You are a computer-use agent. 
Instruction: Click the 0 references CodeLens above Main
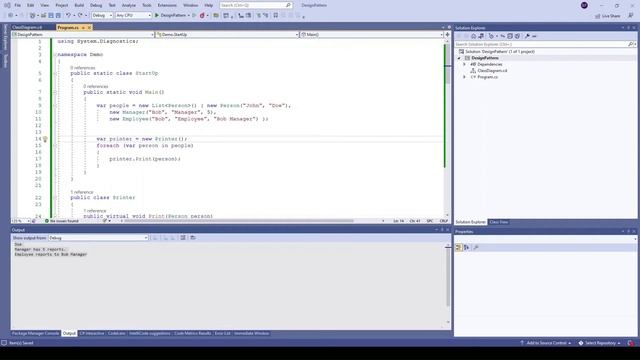tap(96, 87)
